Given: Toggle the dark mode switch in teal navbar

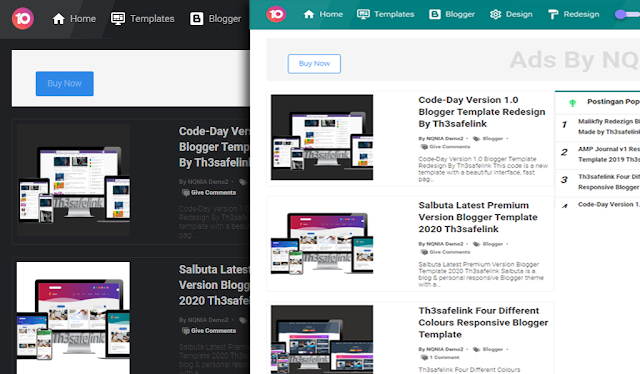Looking at the screenshot, I should (x=627, y=14).
